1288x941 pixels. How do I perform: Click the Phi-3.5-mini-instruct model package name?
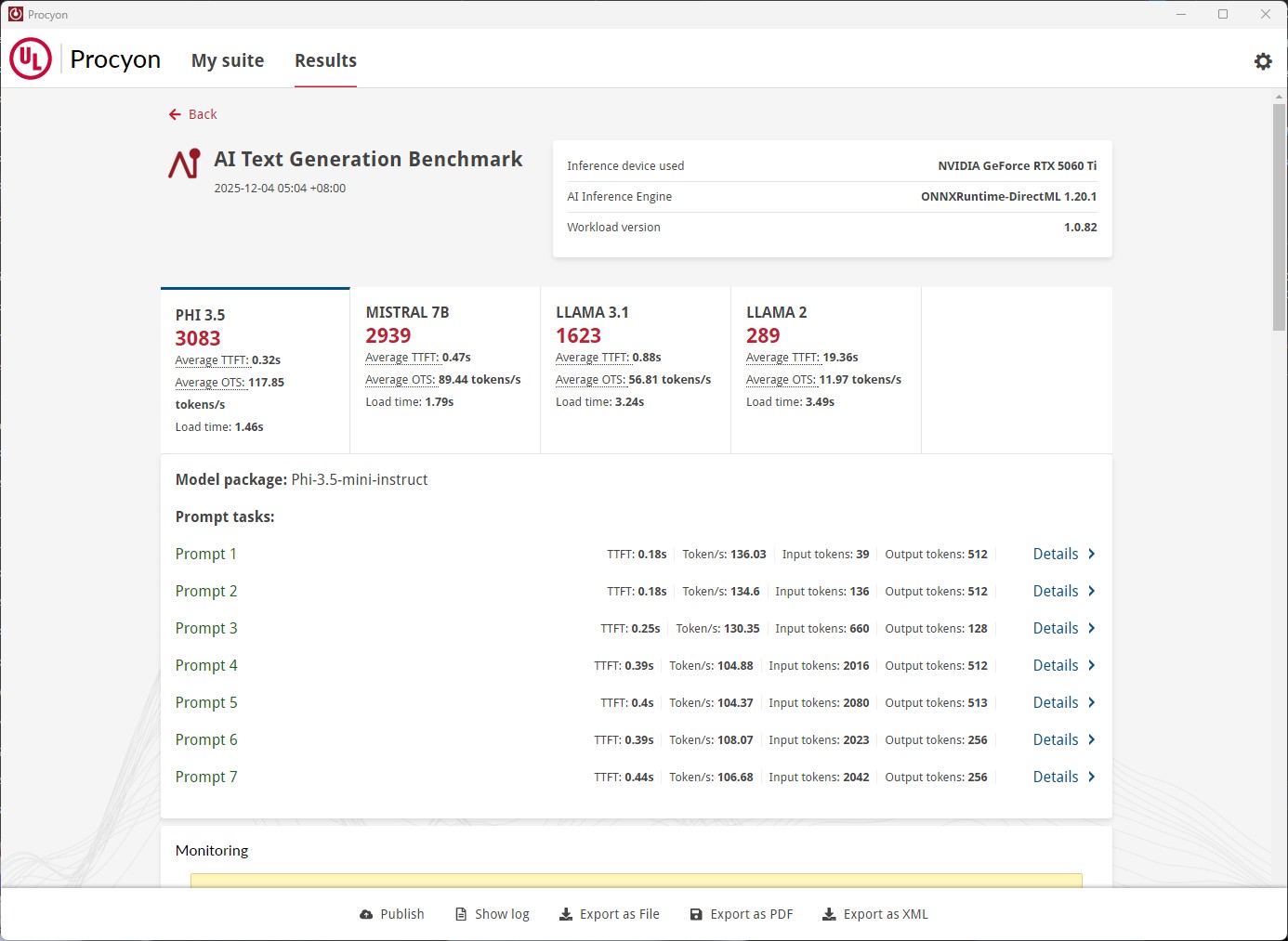tap(360, 479)
